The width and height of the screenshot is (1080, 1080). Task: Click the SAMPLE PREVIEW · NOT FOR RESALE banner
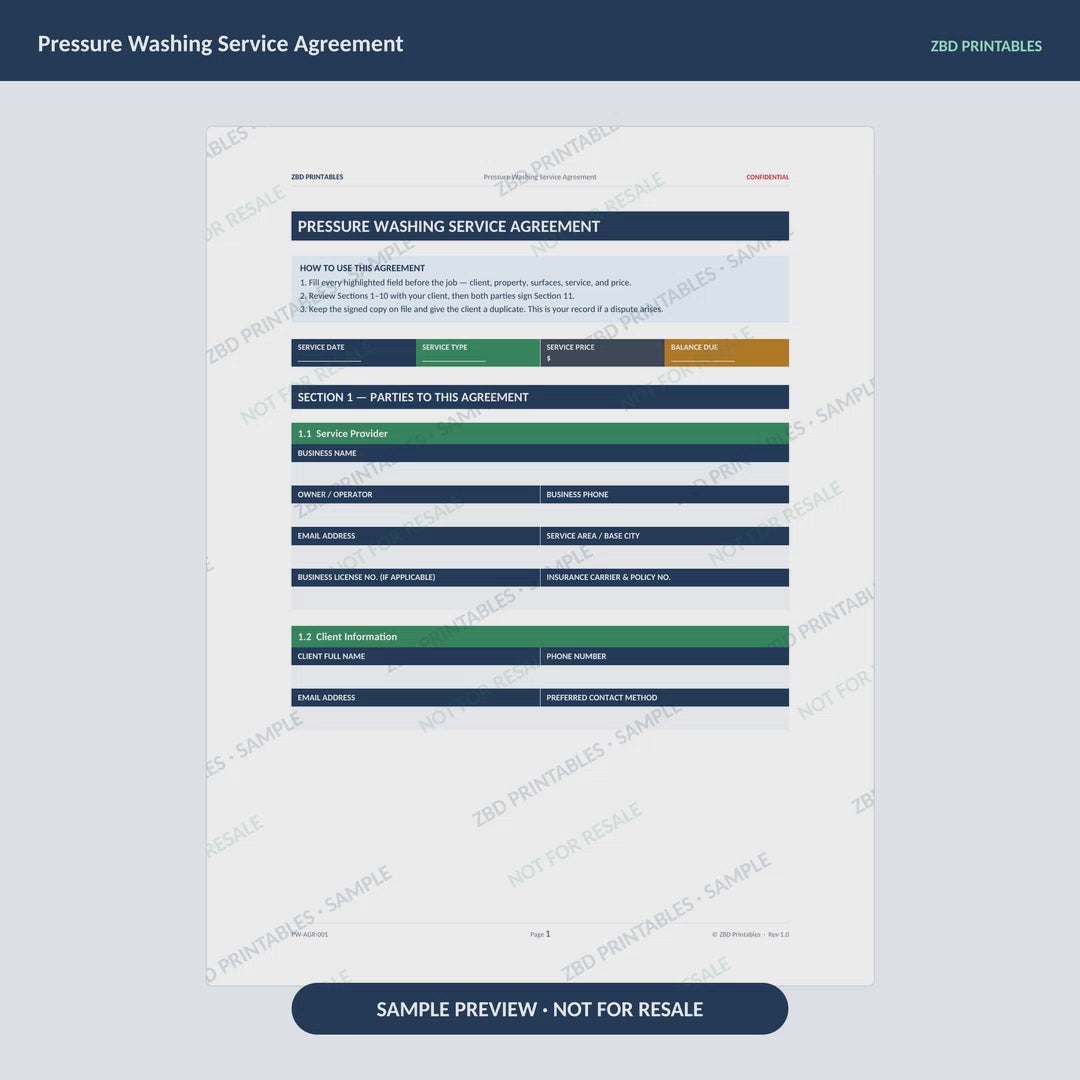539,1008
